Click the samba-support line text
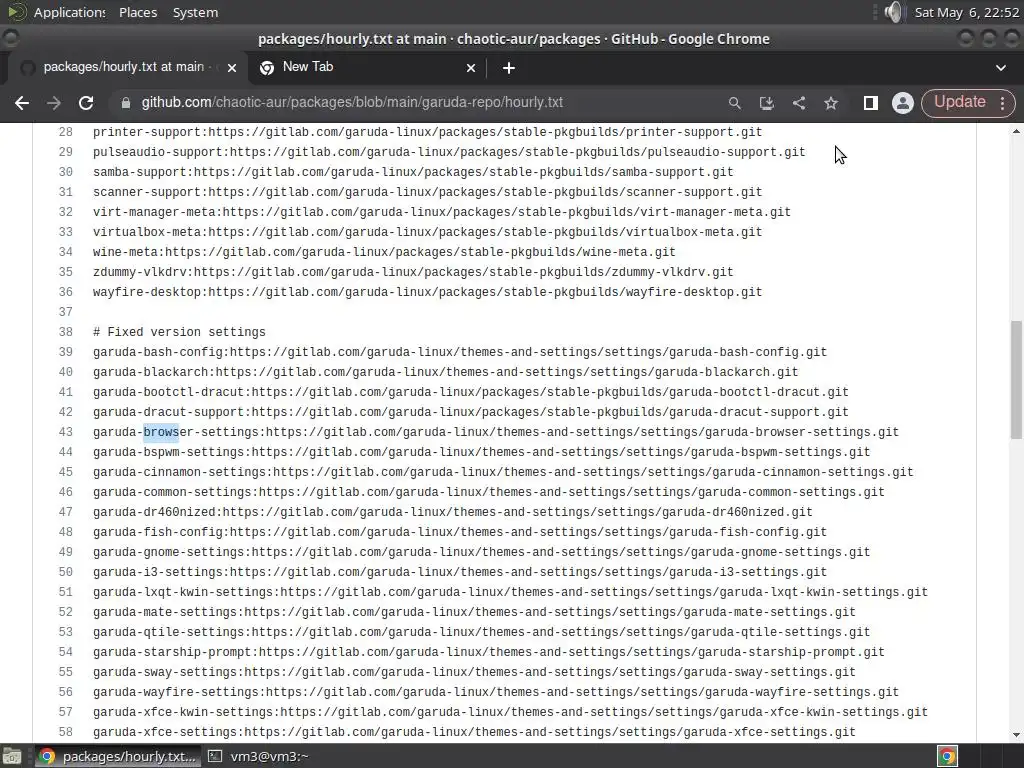1024x768 pixels. (x=413, y=172)
